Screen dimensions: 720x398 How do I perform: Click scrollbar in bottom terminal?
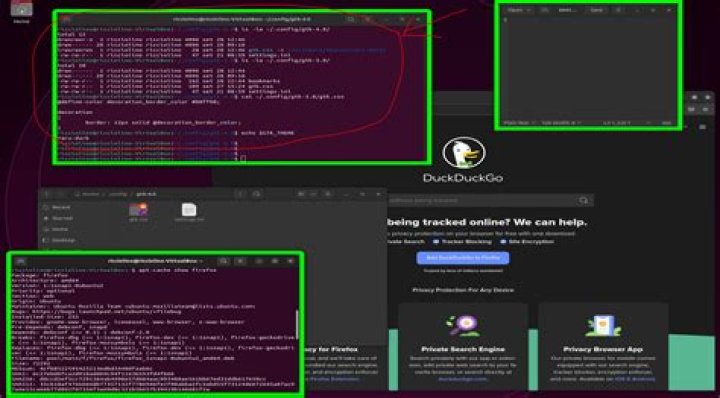pyautogui.click(x=297, y=324)
